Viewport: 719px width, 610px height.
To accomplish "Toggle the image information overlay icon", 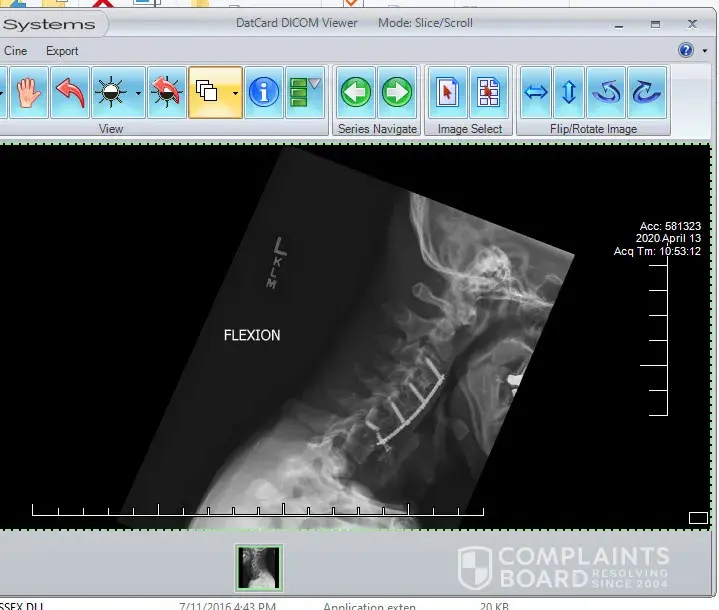I will (263, 93).
